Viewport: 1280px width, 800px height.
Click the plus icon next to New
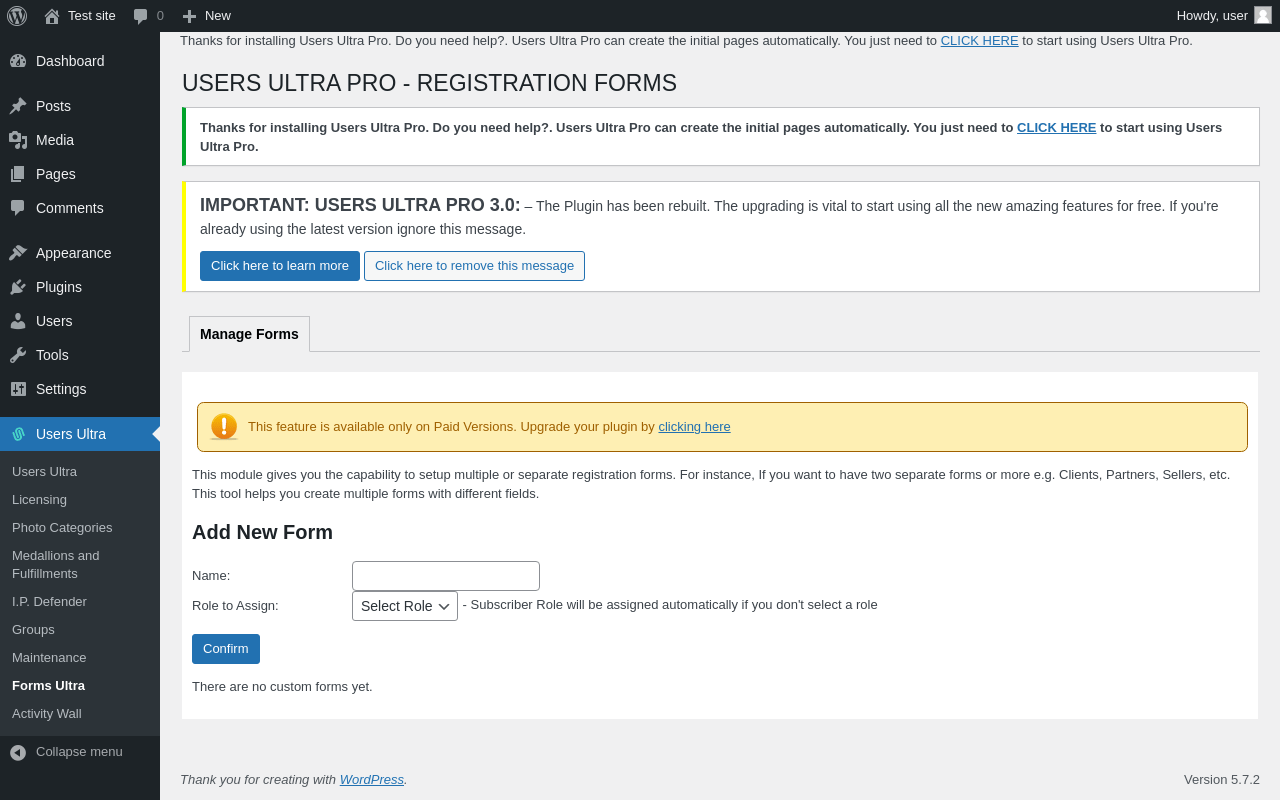click(x=189, y=16)
